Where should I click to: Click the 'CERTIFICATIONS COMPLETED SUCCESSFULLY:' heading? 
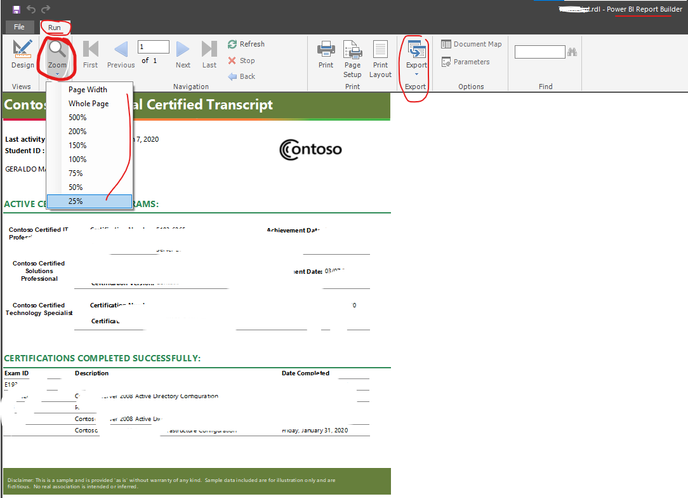click(x=102, y=358)
